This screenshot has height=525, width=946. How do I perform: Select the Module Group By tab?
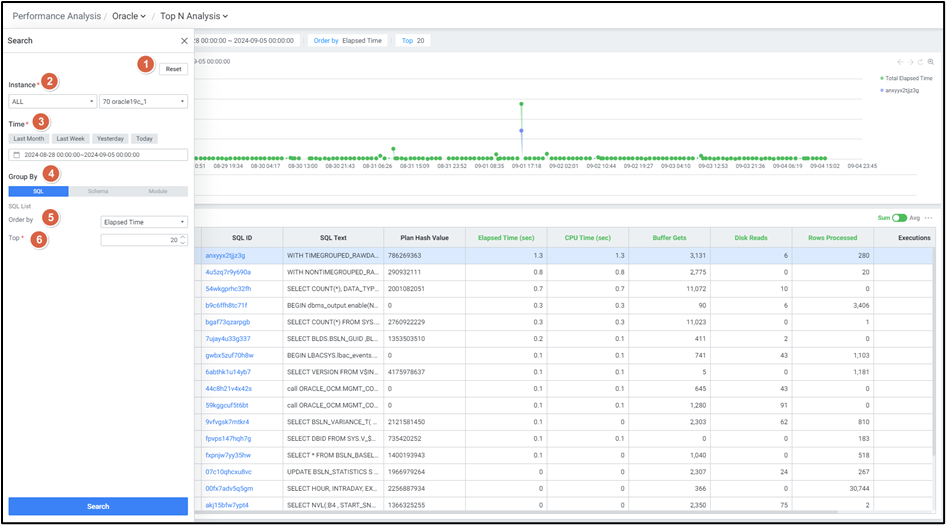pos(158,191)
